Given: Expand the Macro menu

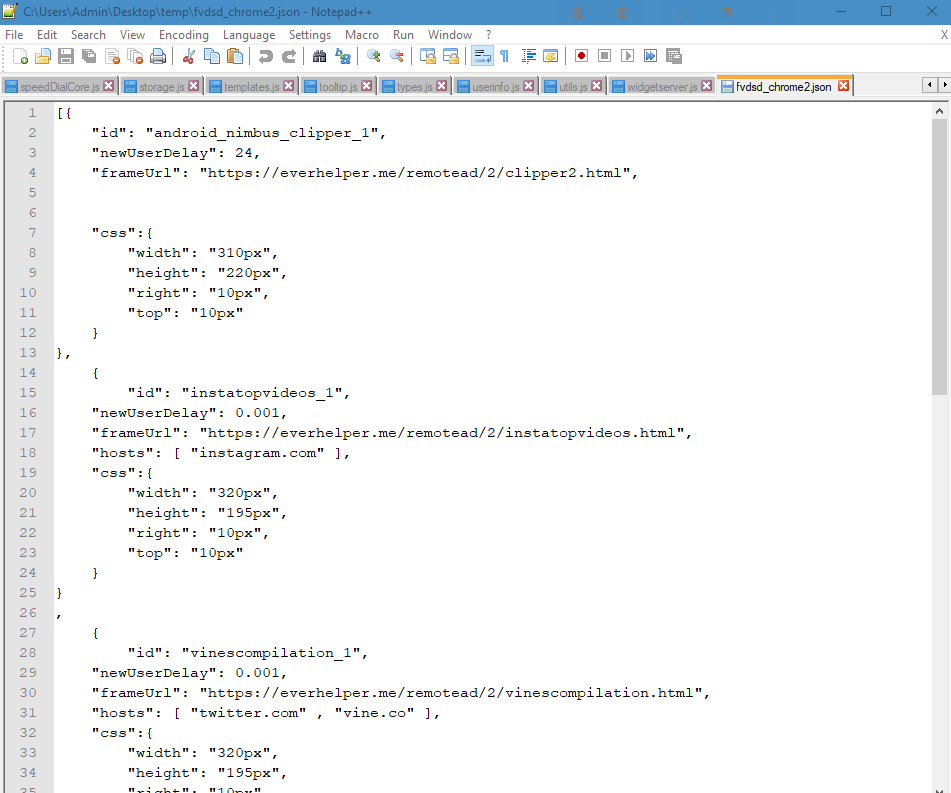Looking at the screenshot, I should point(361,35).
